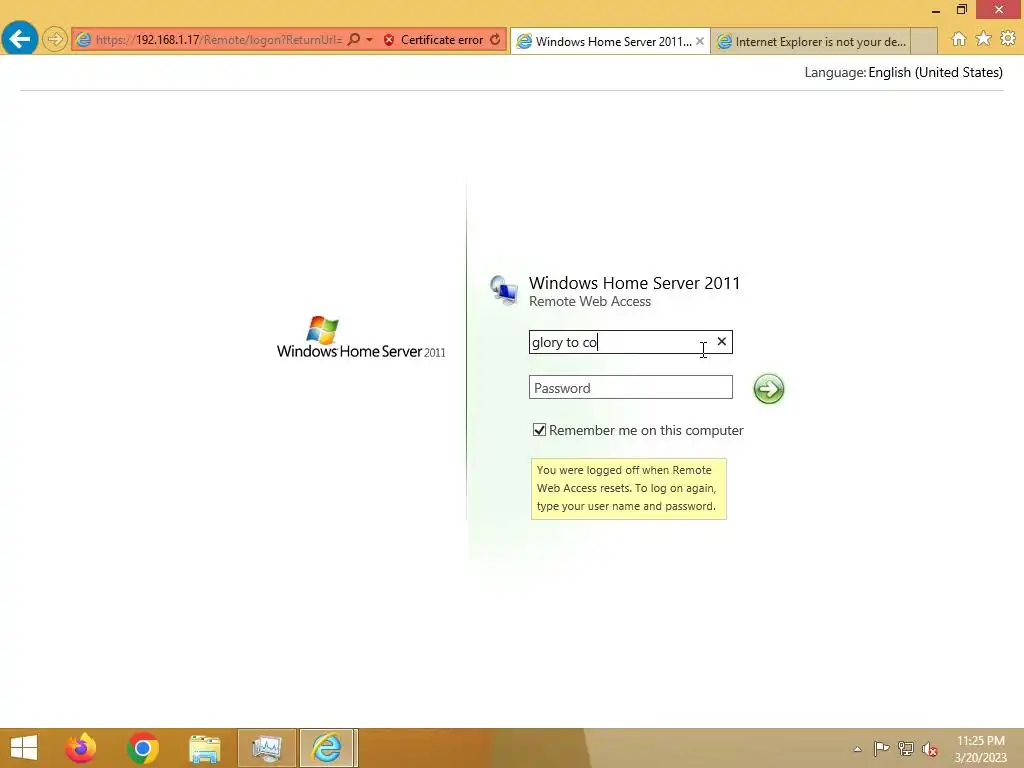Image resolution: width=1024 pixels, height=768 pixels.
Task: Close the Windows Home Server 2011 tab
Action: click(700, 41)
